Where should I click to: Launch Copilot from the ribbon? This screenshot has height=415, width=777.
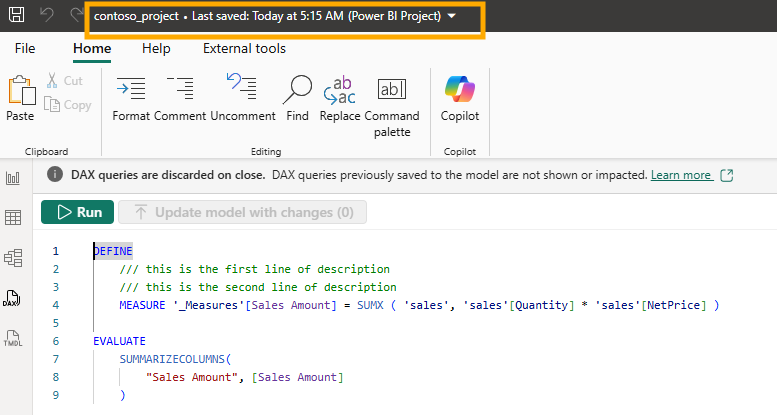460,98
